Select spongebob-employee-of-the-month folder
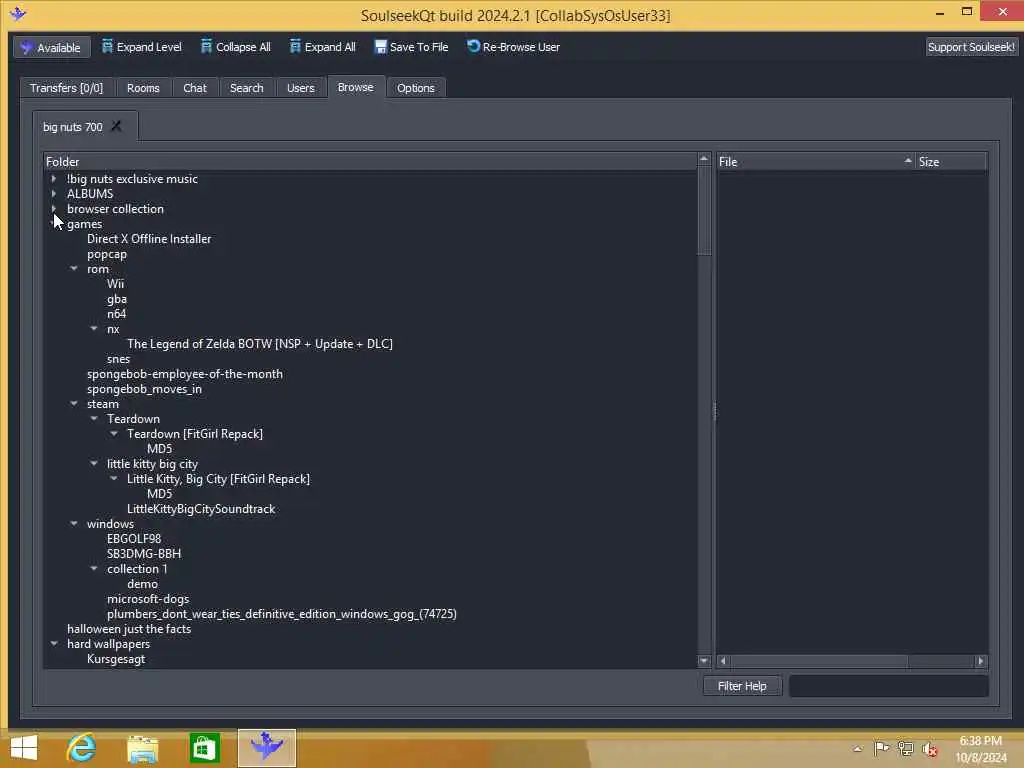 click(x=185, y=374)
